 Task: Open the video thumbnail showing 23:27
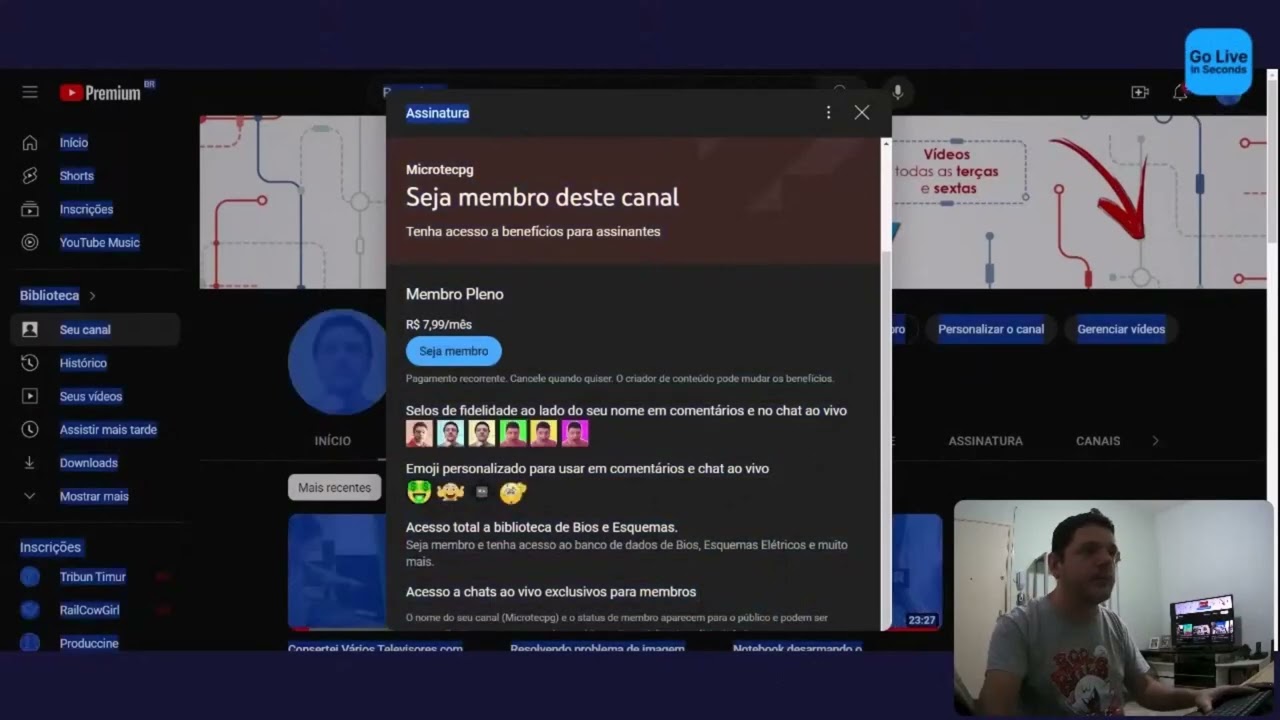click(917, 572)
